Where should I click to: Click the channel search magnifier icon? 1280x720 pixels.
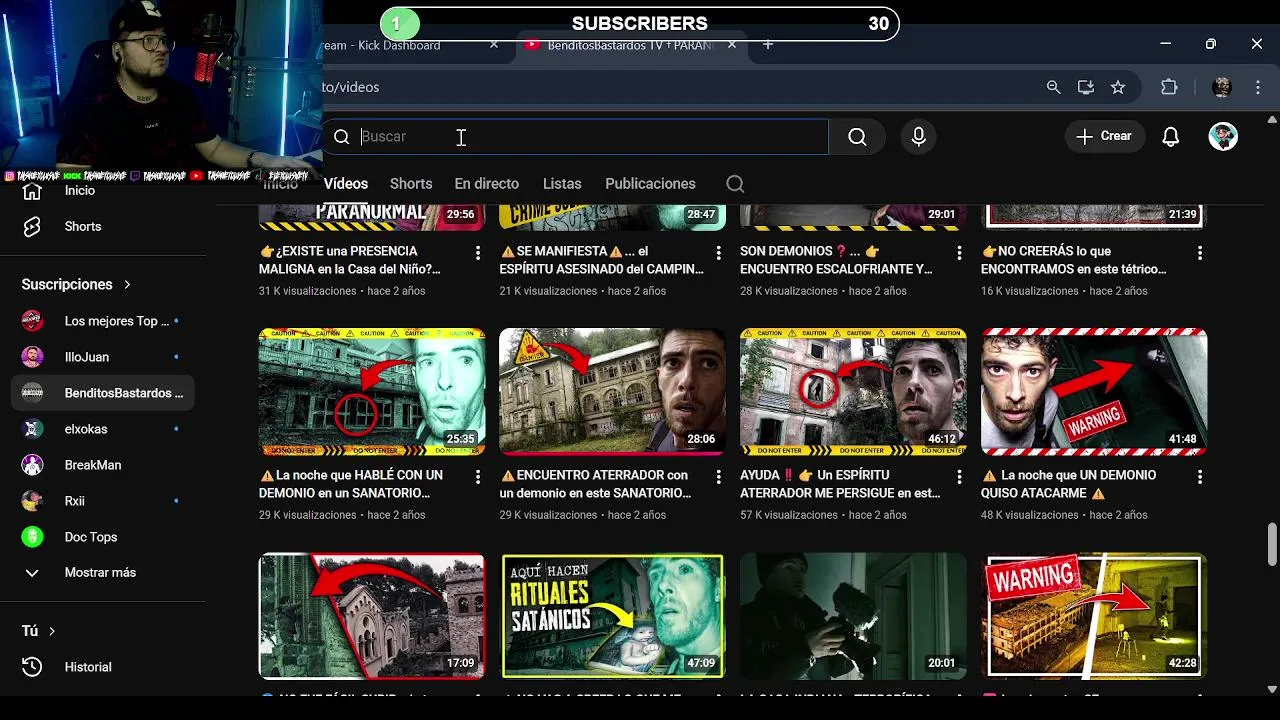(x=735, y=184)
